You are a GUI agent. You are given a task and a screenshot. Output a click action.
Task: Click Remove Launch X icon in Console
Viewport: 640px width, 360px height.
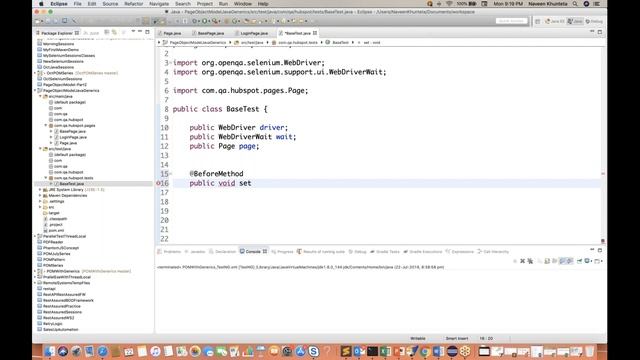522,261
